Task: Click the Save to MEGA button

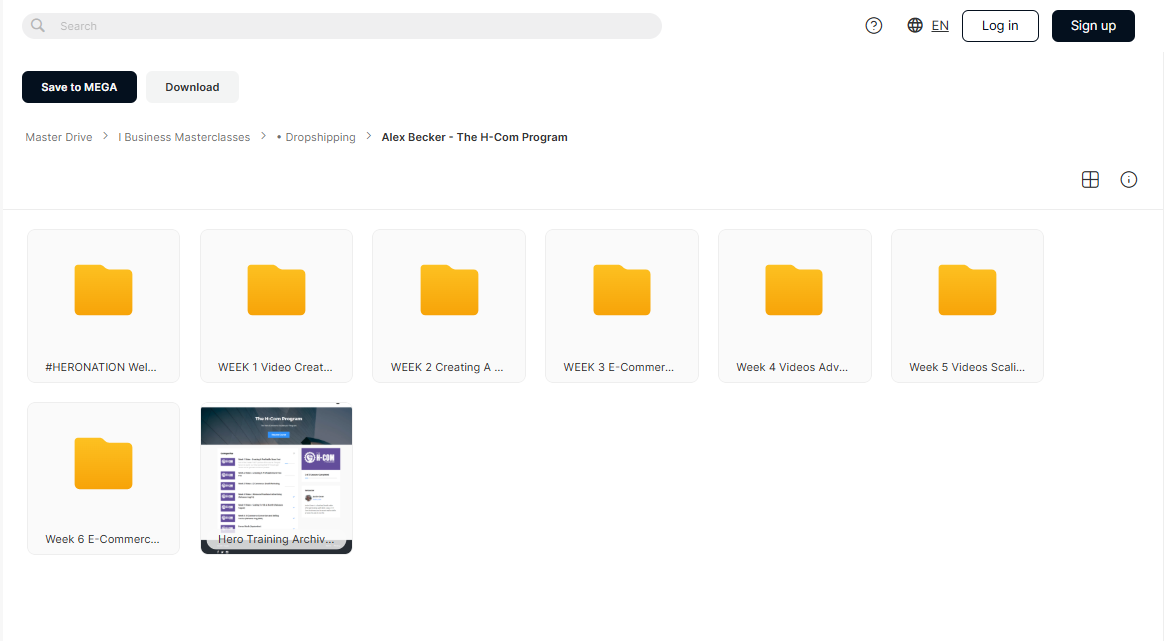Action: click(x=79, y=87)
